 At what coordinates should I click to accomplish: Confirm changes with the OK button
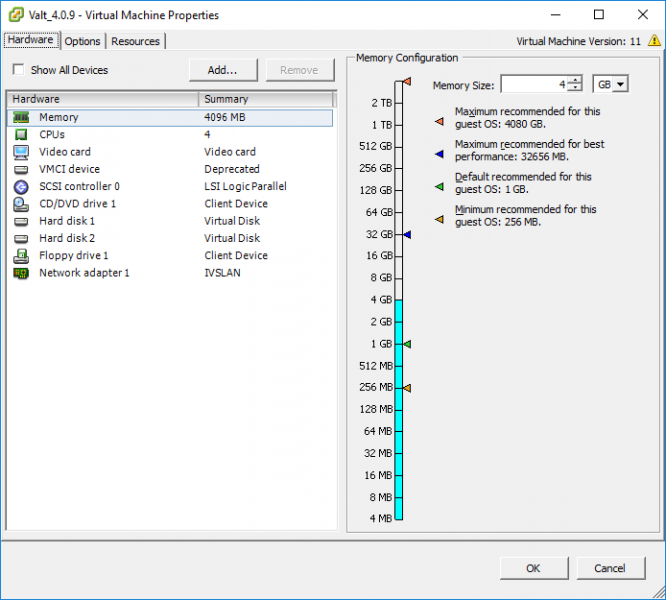pos(533,568)
